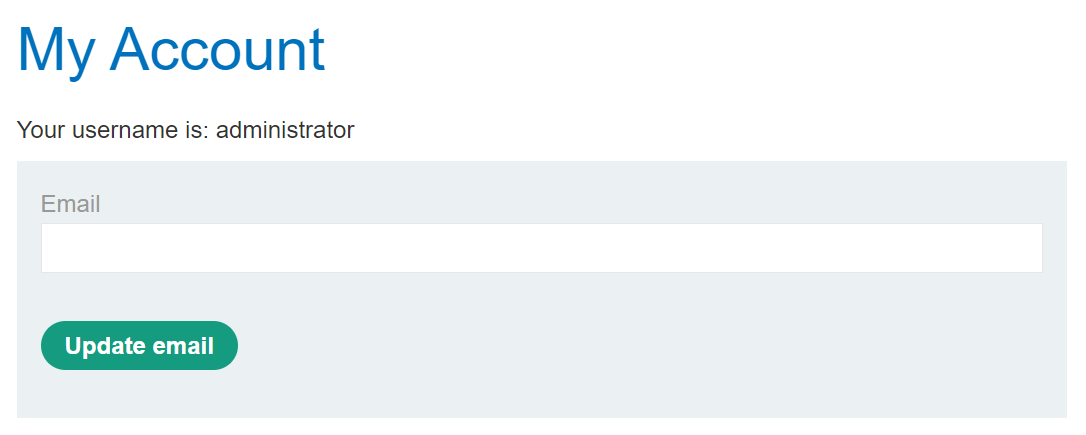Viewport: 1086px width, 435px height.
Task: Select the white text box under Email
Action: [541, 248]
